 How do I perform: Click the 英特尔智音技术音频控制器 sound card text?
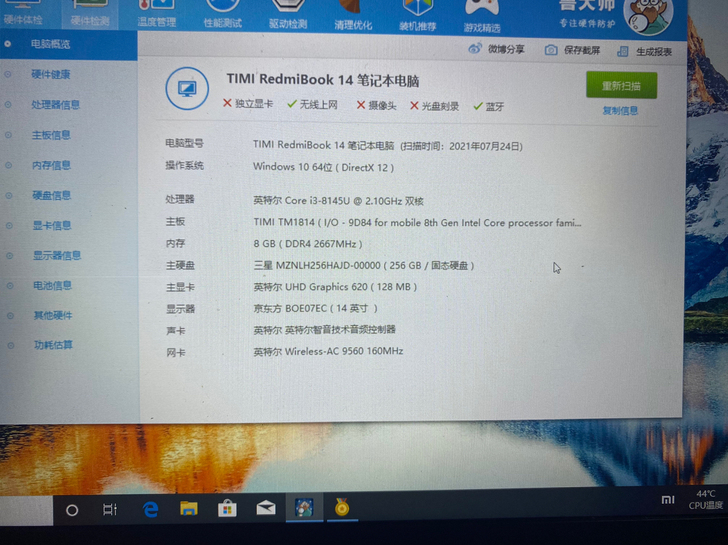point(325,330)
